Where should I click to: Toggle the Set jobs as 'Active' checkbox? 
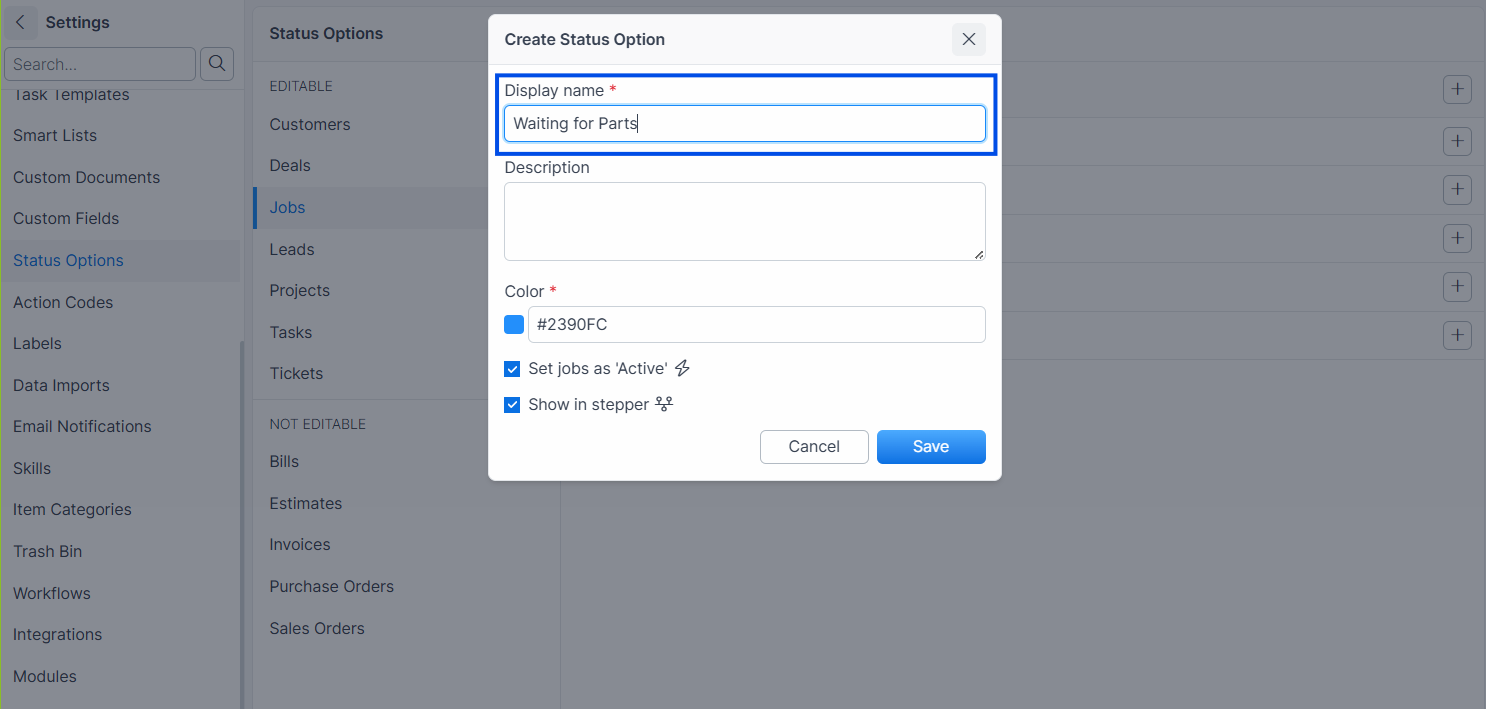point(512,369)
